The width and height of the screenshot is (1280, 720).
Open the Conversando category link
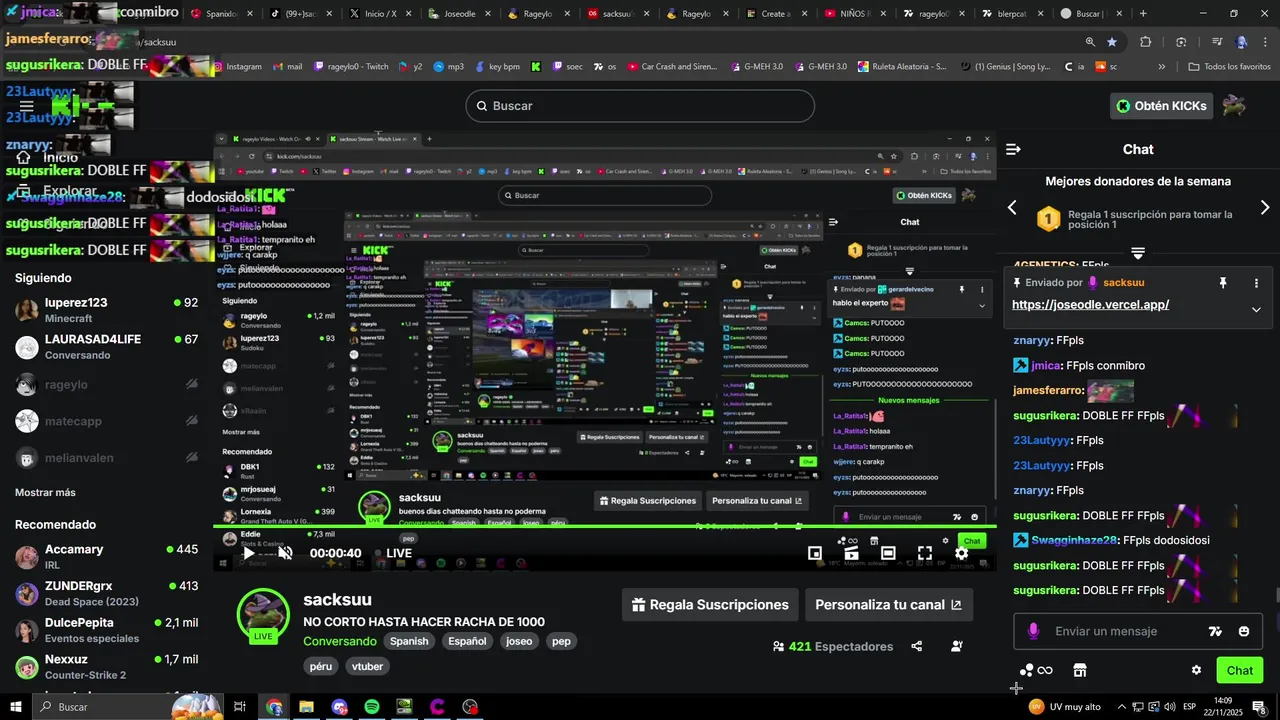click(340, 641)
